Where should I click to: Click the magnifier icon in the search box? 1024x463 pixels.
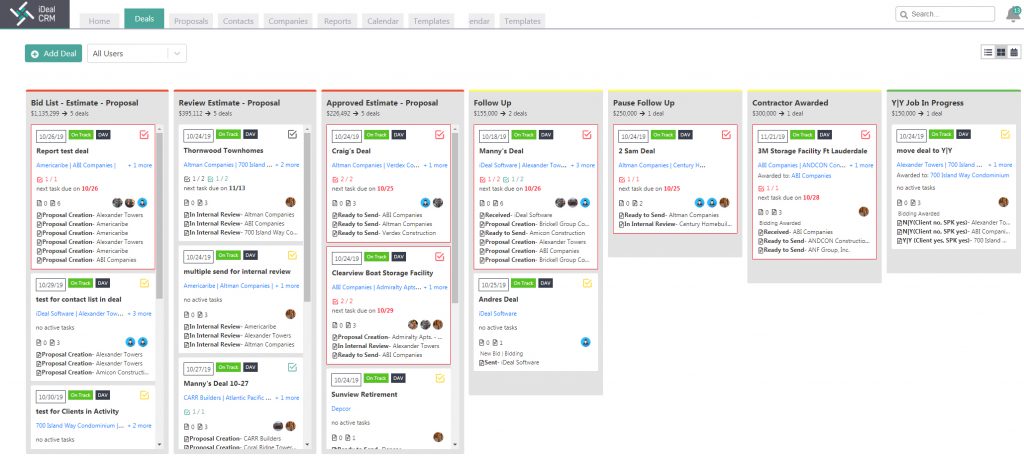tap(904, 14)
